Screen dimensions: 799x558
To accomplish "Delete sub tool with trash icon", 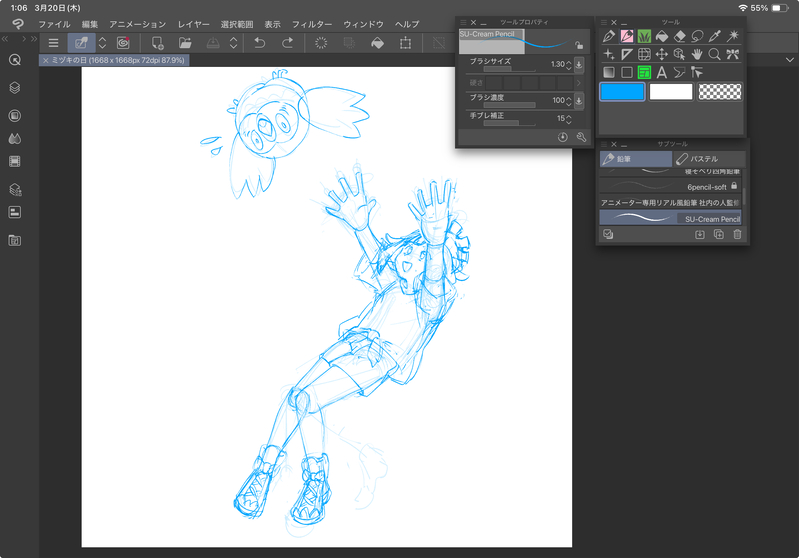I will click(737, 234).
